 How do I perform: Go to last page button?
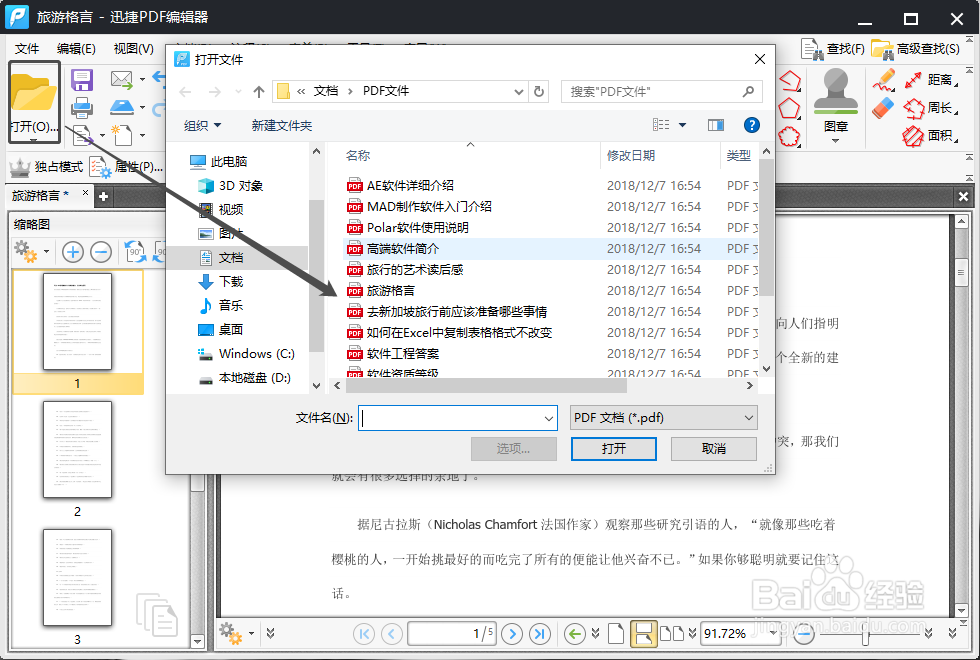pyautogui.click(x=540, y=634)
